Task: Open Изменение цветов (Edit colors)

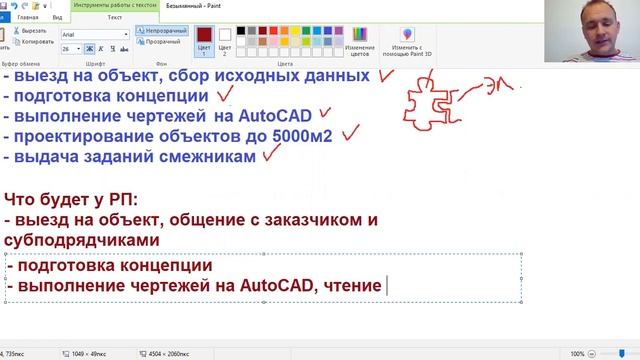Action: tap(360, 41)
